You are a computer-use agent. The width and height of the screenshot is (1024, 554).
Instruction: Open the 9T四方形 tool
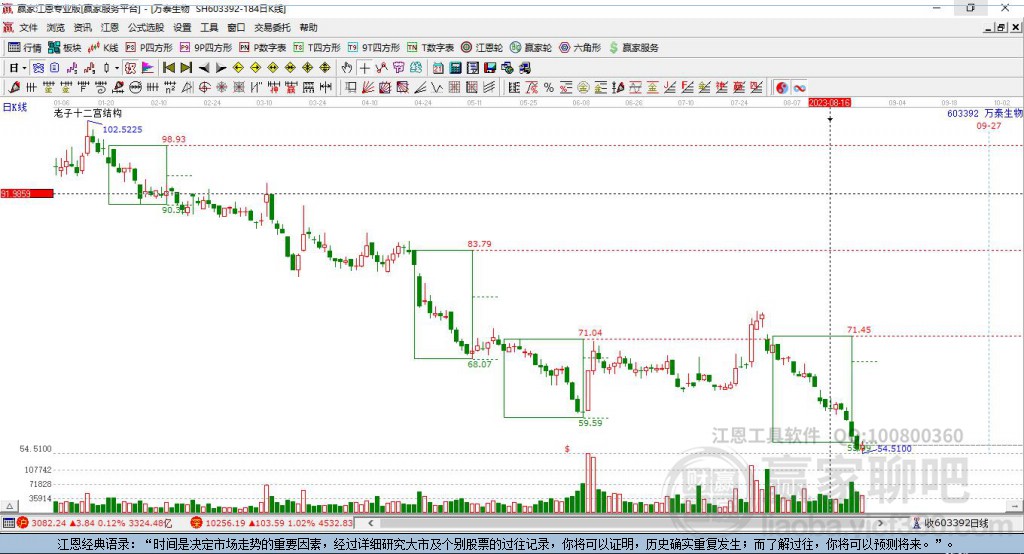click(x=374, y=48)
